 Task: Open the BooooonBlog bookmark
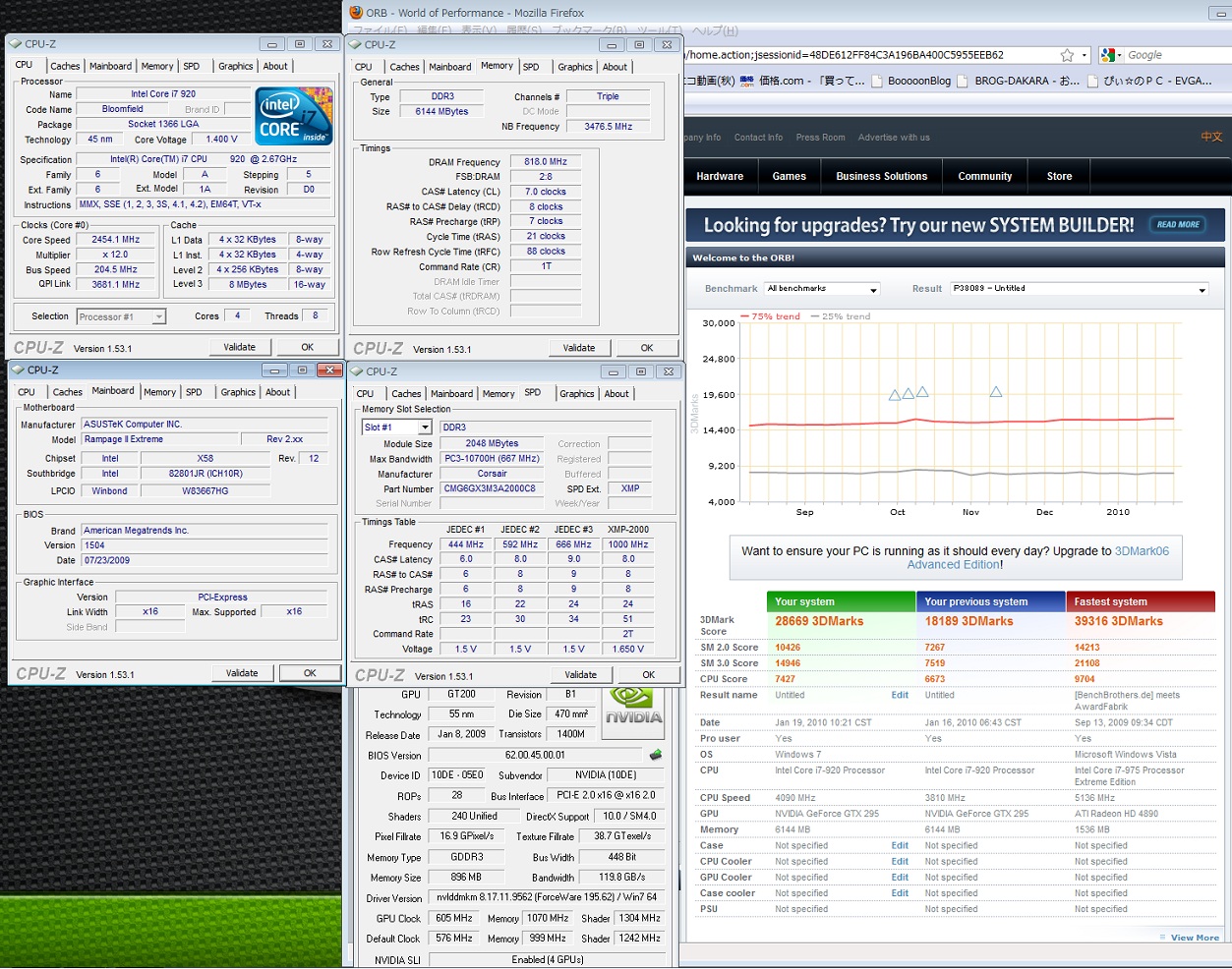(911, 81)
